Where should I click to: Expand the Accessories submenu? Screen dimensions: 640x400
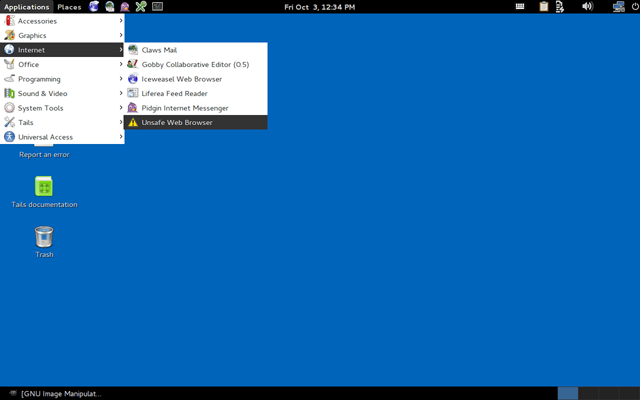(x=62, y=21)
